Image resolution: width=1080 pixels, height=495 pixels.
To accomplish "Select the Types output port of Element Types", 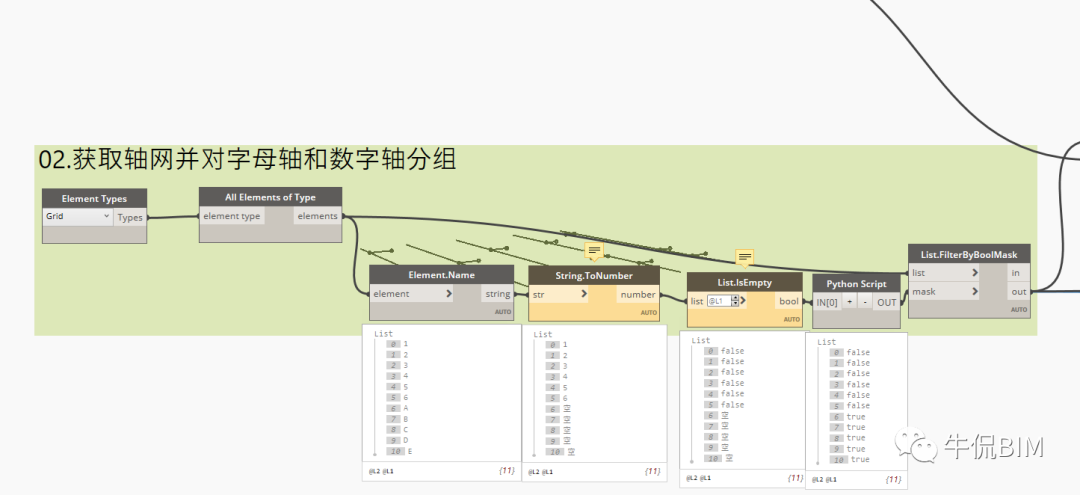I will point(129,218).
